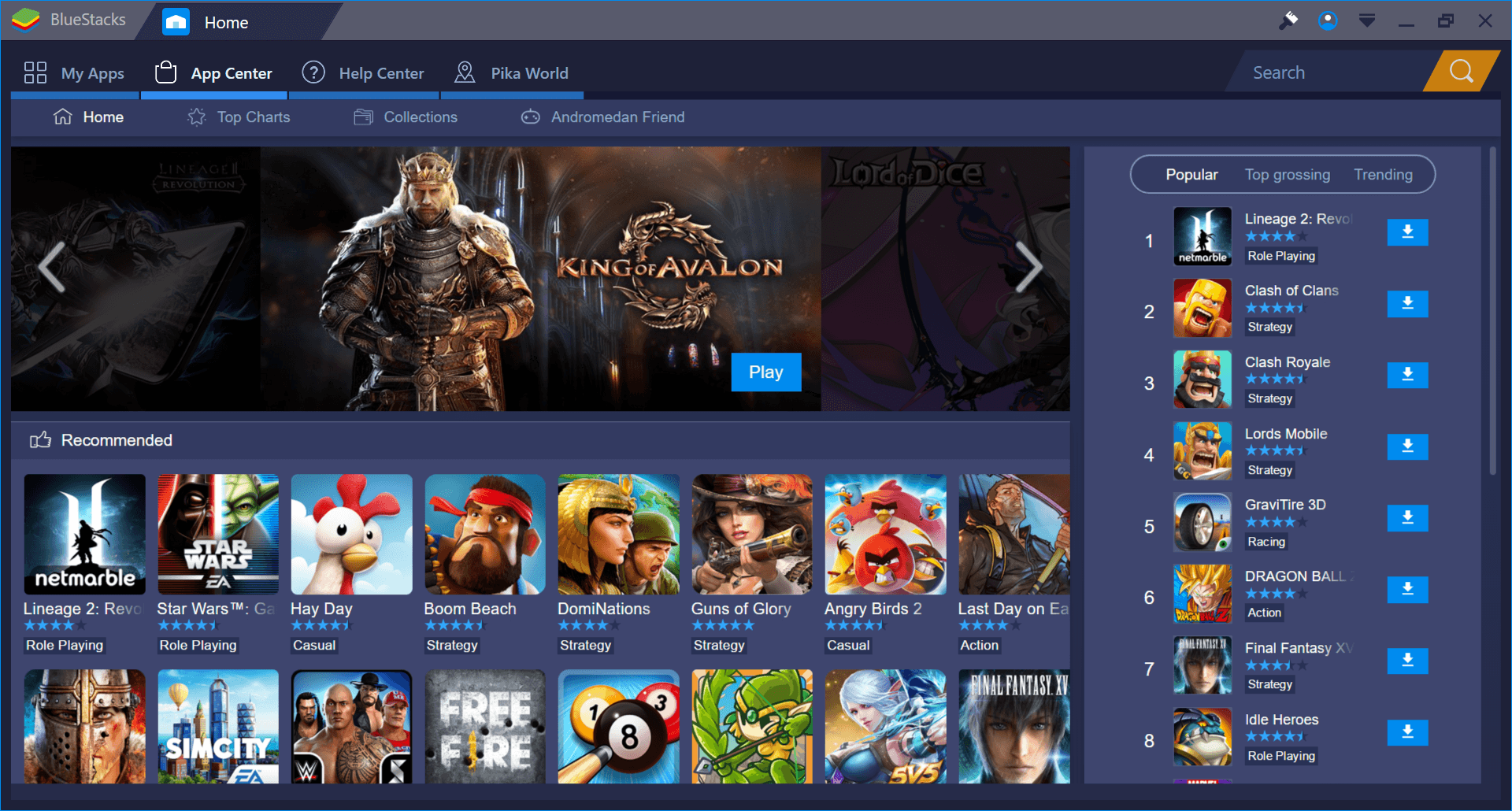Click the Clash of Clans title text

[1291, 291]
